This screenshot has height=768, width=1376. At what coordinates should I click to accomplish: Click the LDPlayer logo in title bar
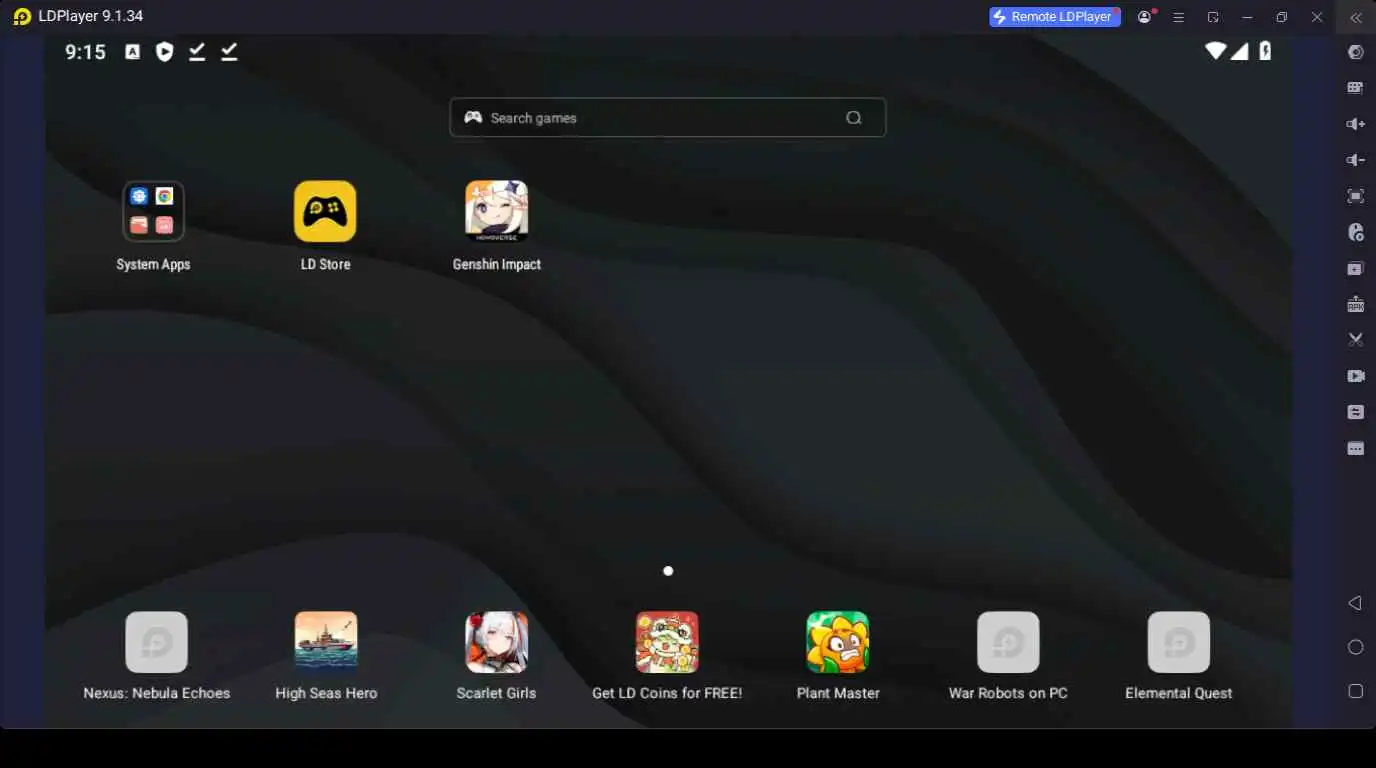tap(22, 17)
